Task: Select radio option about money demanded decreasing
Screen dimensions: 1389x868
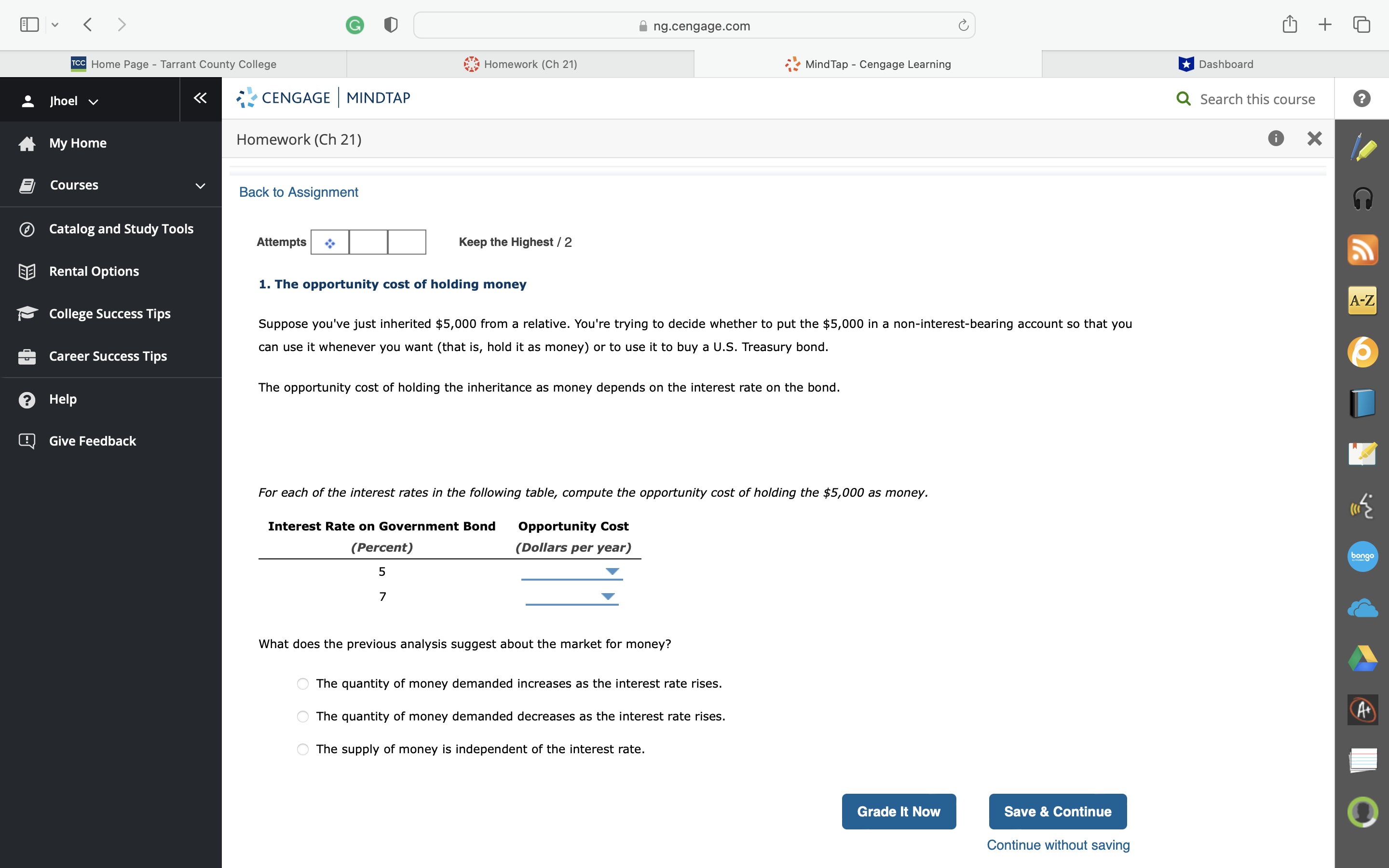Action: pyautogui.click(x=302, y=716)
